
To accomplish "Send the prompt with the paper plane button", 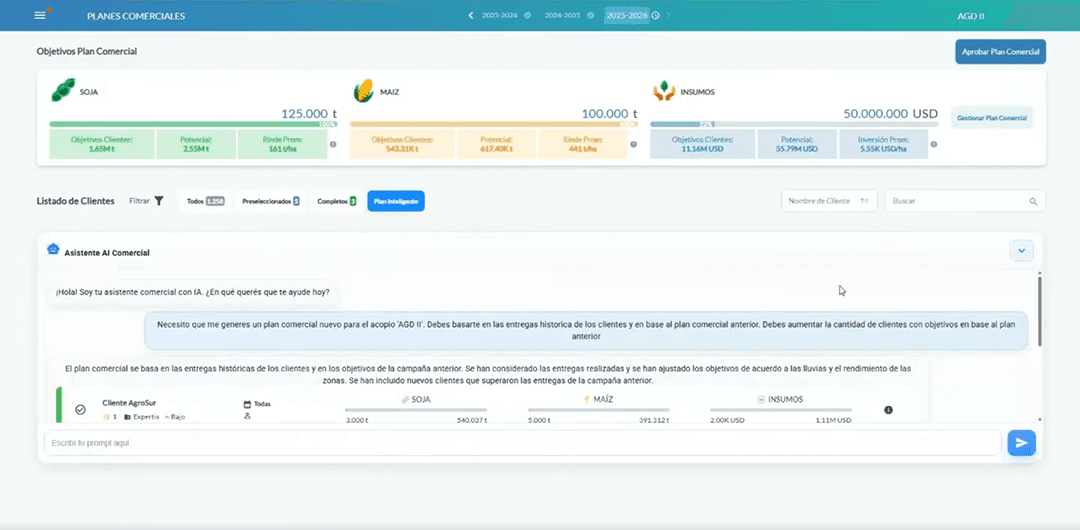I will (1021, 442).
